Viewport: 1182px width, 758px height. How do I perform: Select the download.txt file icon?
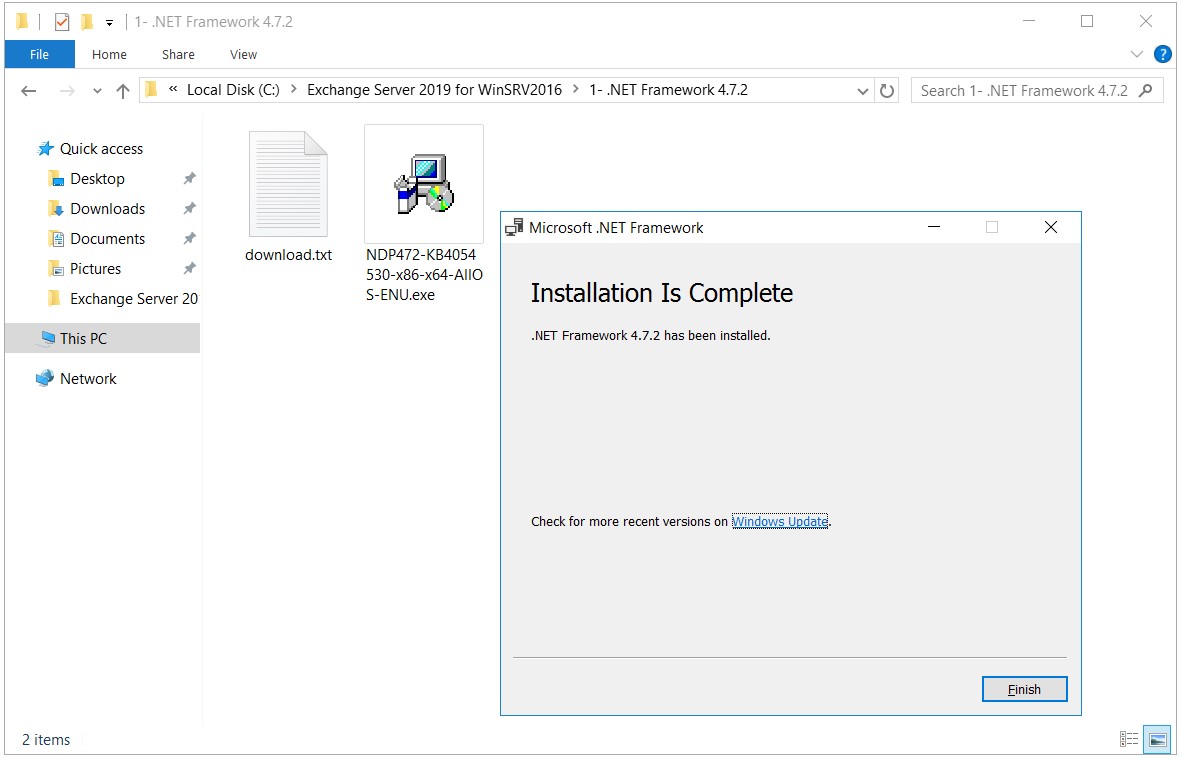tap(288, 184)
